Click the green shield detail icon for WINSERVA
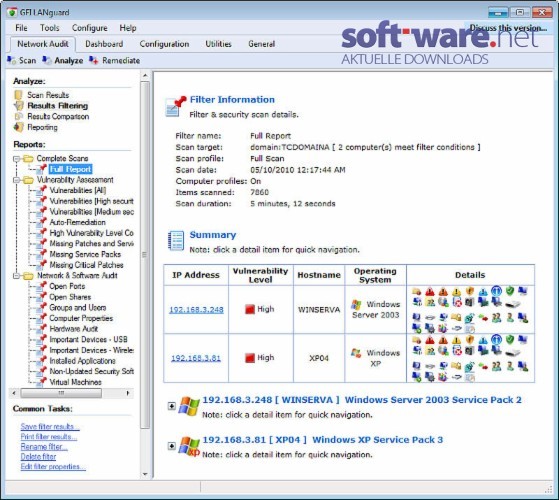 [510, 291]
